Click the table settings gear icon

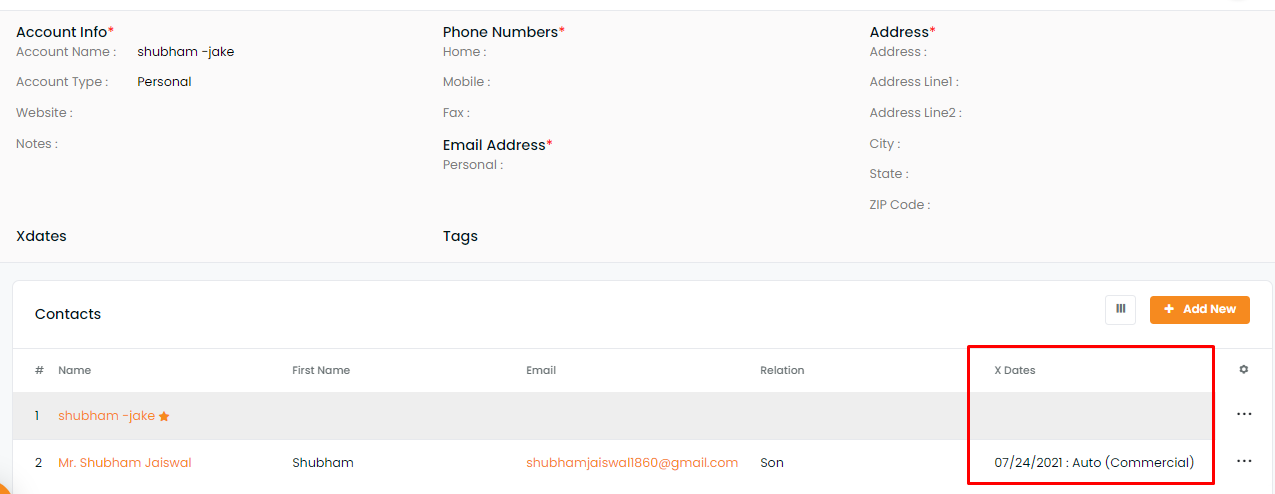pyautogui.click(x=1244, y=370)
